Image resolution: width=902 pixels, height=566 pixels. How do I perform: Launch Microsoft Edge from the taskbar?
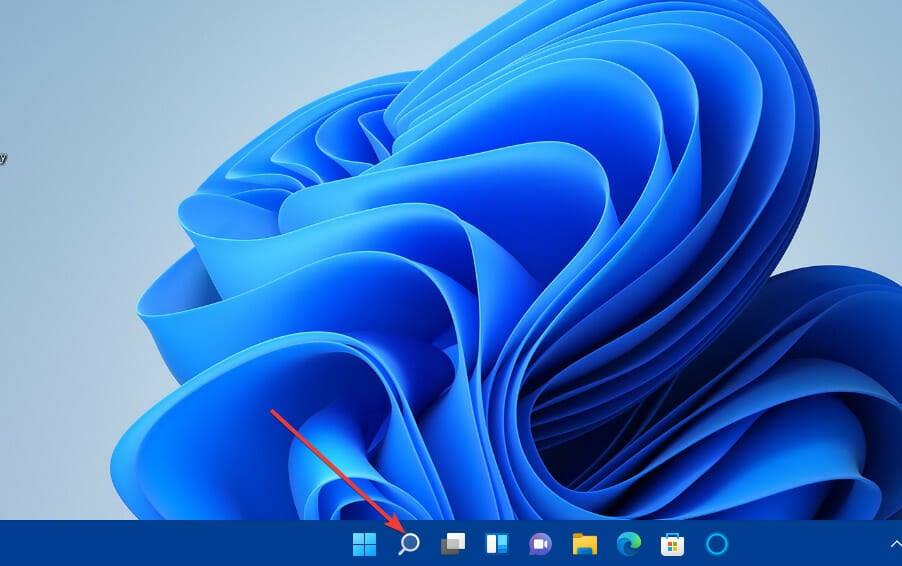[629, 544]
